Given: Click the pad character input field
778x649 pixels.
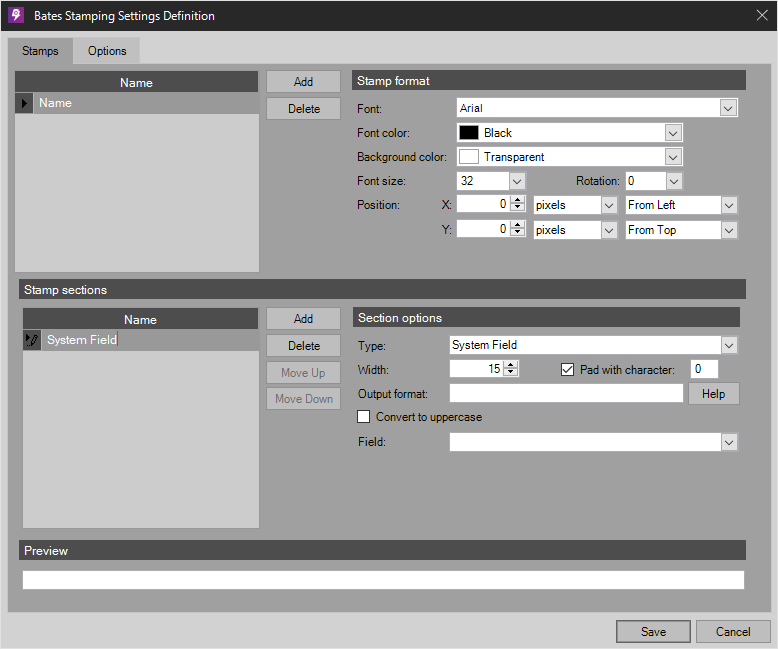Looking at the screenshot, I should click(x=704, y=369).
